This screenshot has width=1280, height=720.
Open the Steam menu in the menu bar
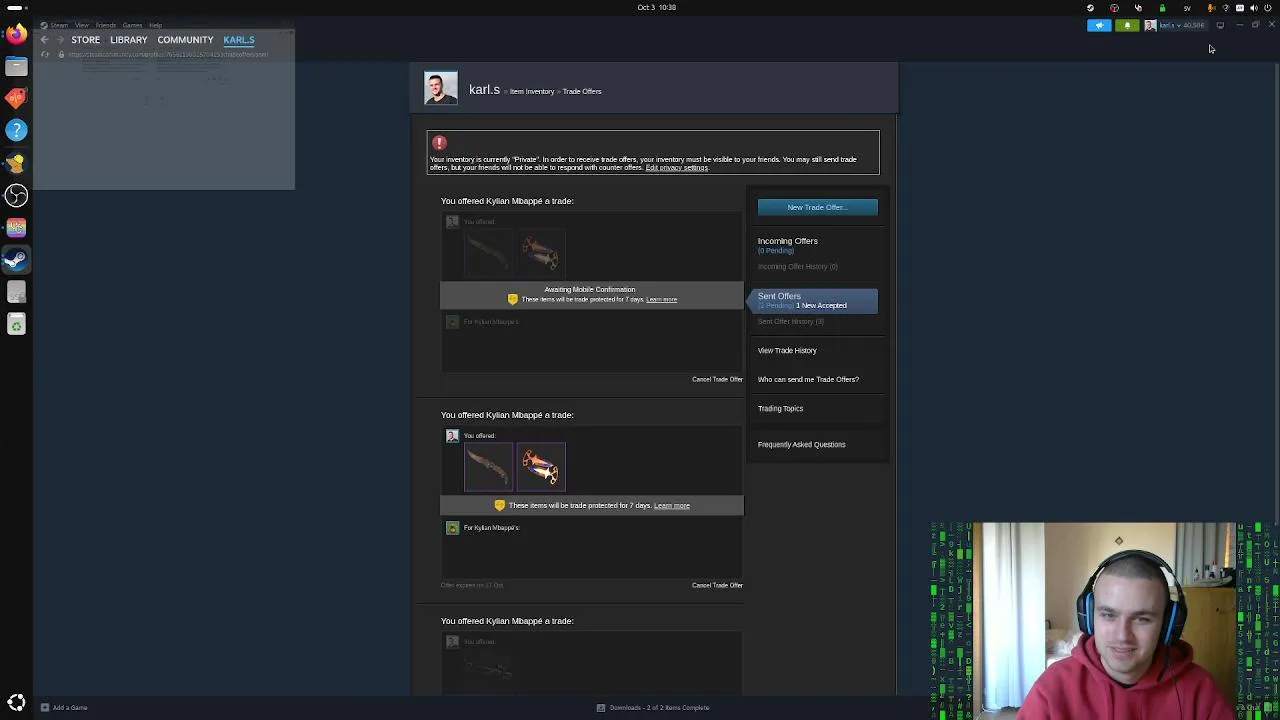point(59,25)
